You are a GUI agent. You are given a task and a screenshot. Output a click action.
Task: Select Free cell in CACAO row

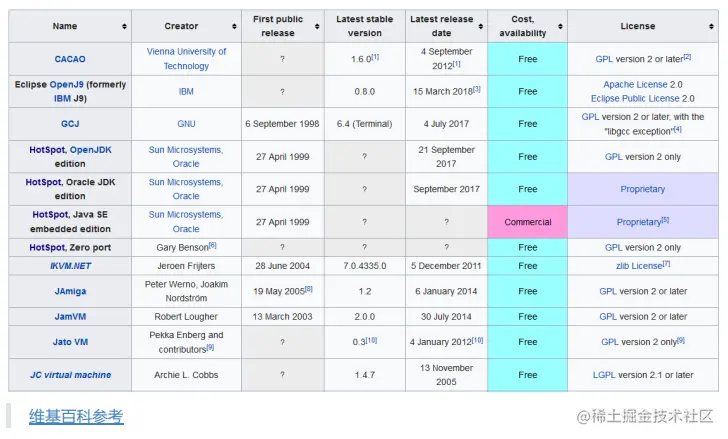(x=527, y=59)
